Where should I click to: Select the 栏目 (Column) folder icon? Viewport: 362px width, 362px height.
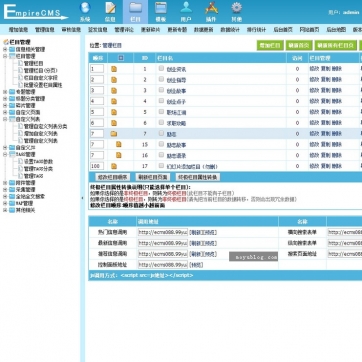(x=135, y=8)
